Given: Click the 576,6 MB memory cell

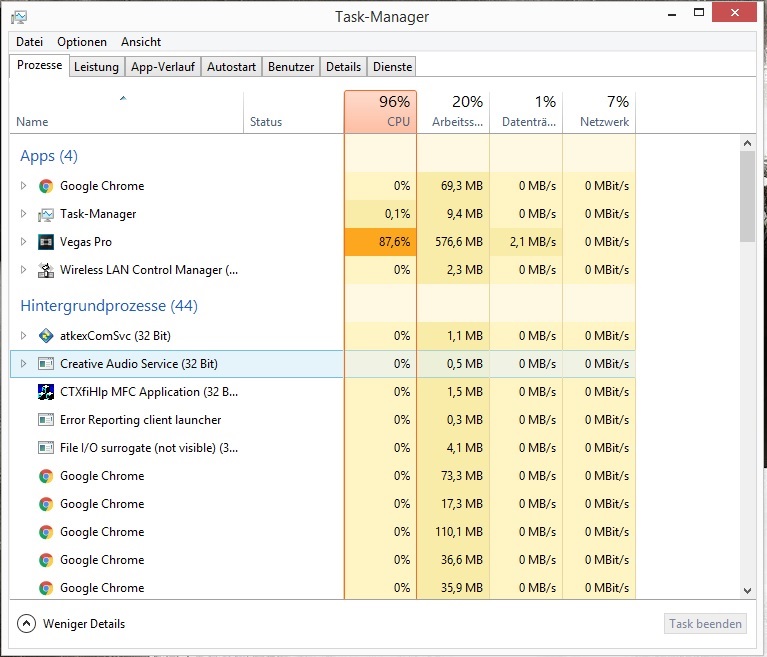Looking at the screenshot, I should (453, 242).
